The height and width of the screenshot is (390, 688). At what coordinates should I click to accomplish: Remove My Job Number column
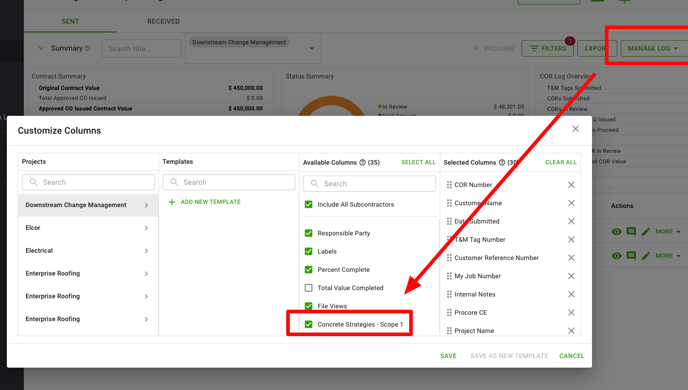pyautogui.click(x=571, y=276)
